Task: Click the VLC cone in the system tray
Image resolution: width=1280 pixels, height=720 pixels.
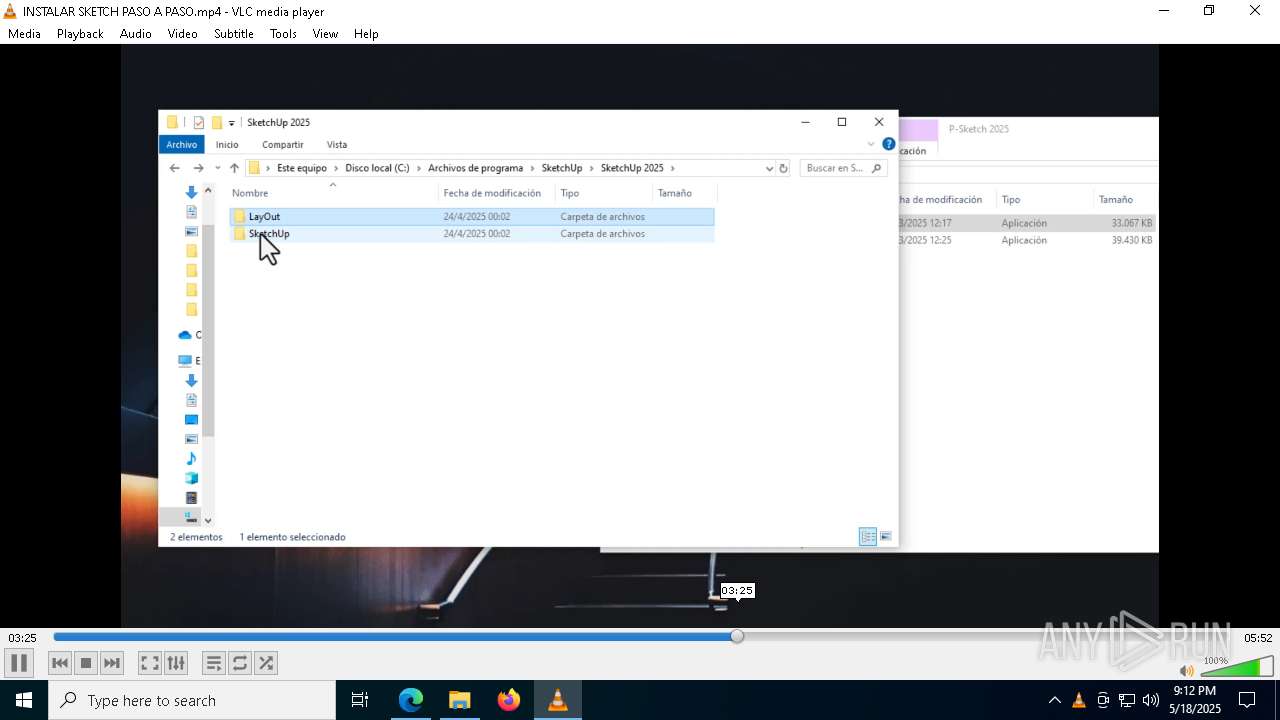Action: (x=1078, y=700)
